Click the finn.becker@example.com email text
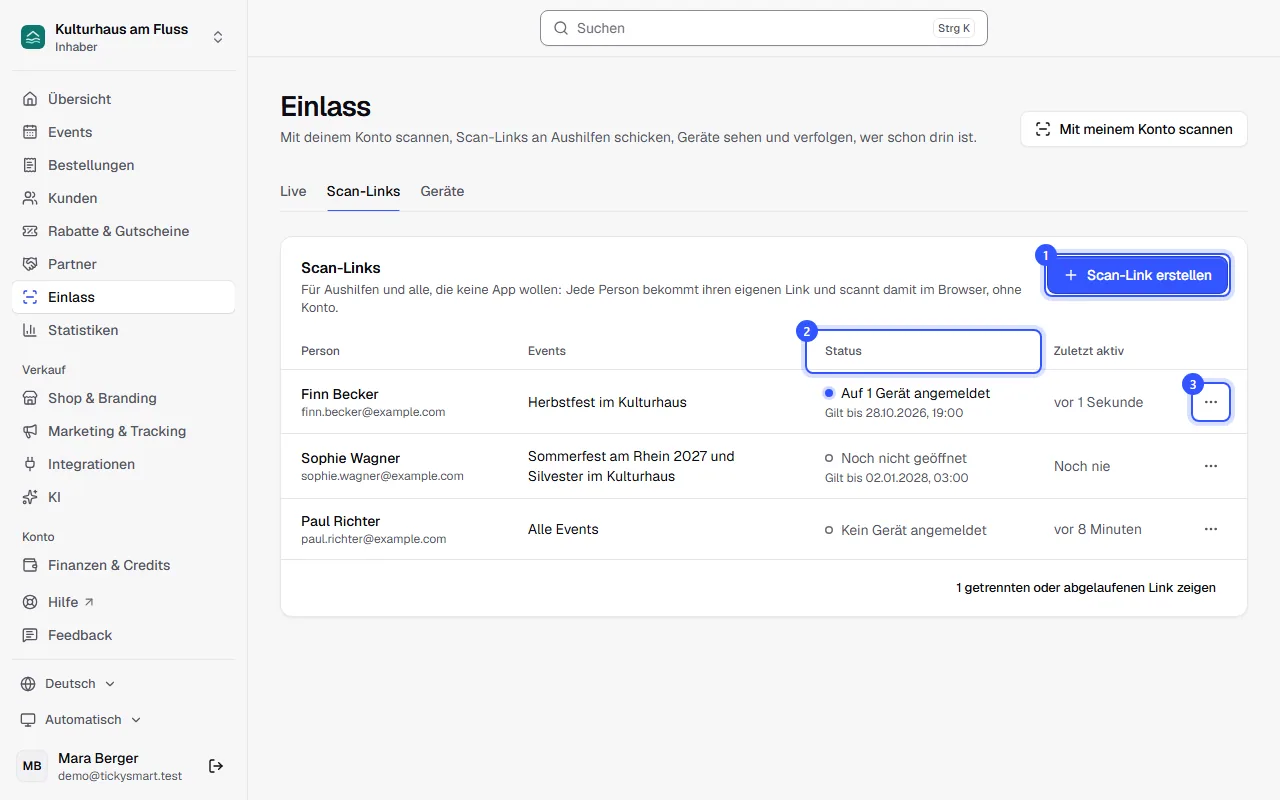This screenshot has width=1280, height=800. point(373,412)
